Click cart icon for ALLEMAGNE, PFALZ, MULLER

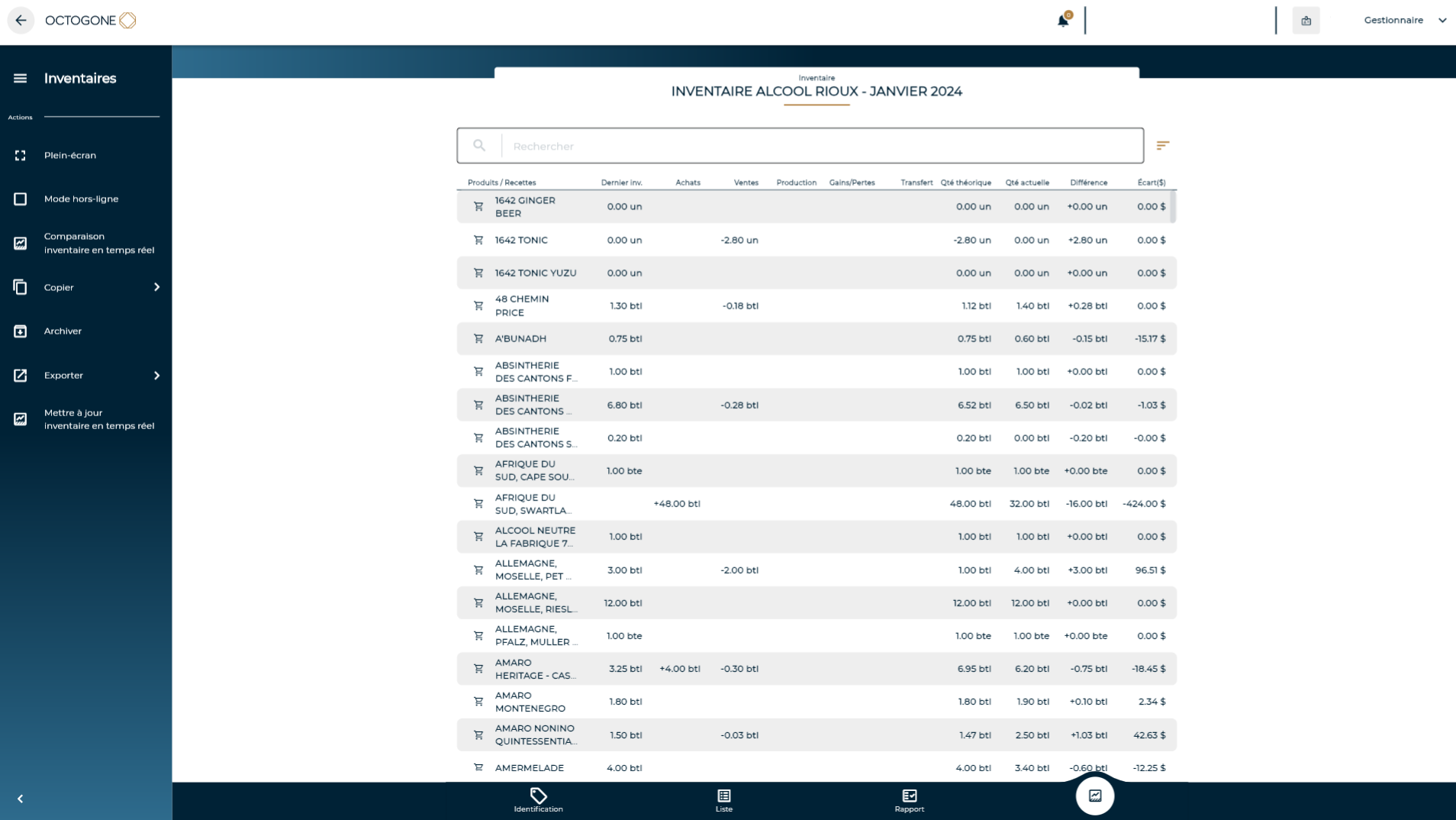478,635
